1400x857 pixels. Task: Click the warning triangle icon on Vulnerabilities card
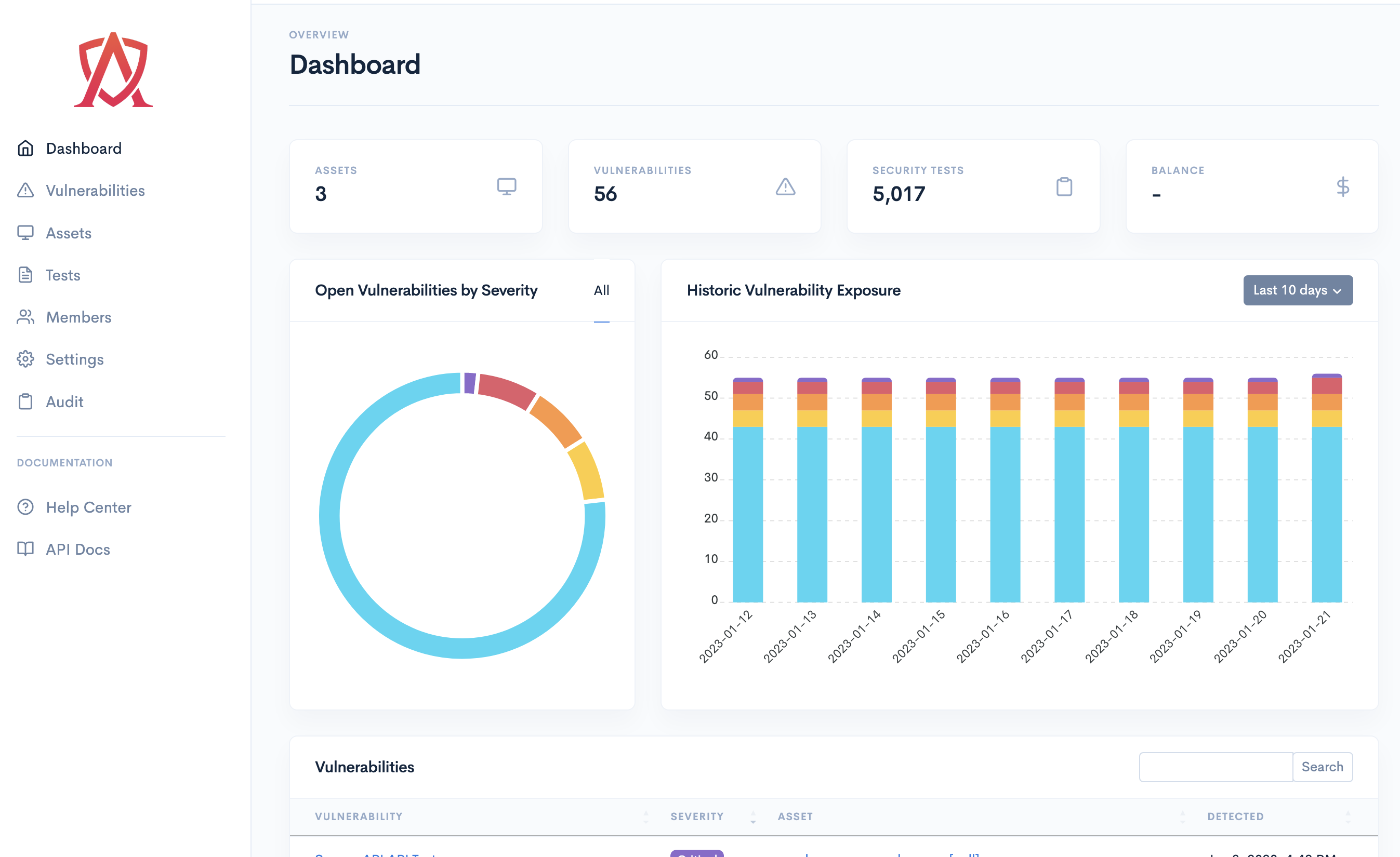785,186
